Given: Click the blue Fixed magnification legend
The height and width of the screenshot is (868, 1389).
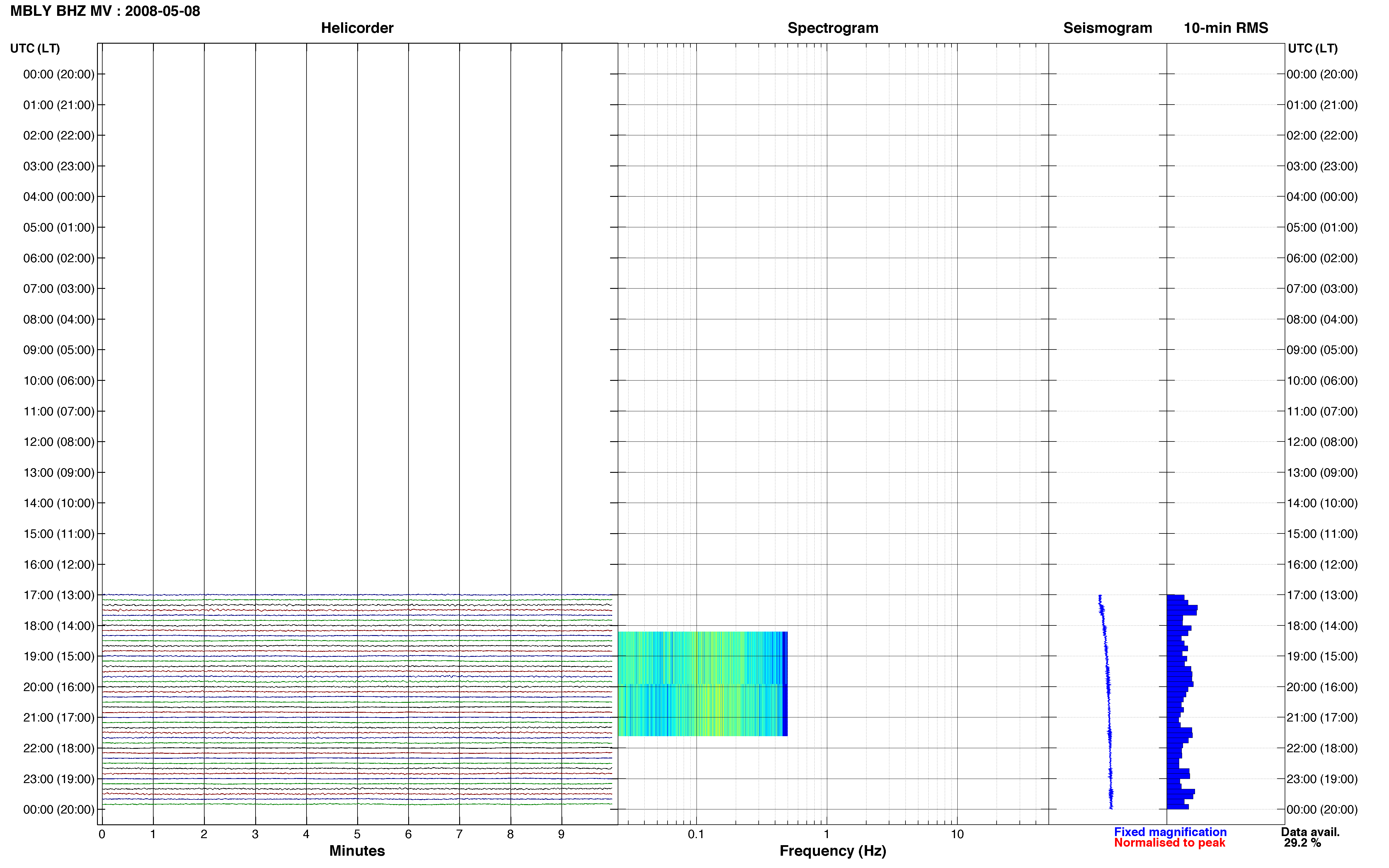Looking at the screenshot, I should pos(1170,832).
